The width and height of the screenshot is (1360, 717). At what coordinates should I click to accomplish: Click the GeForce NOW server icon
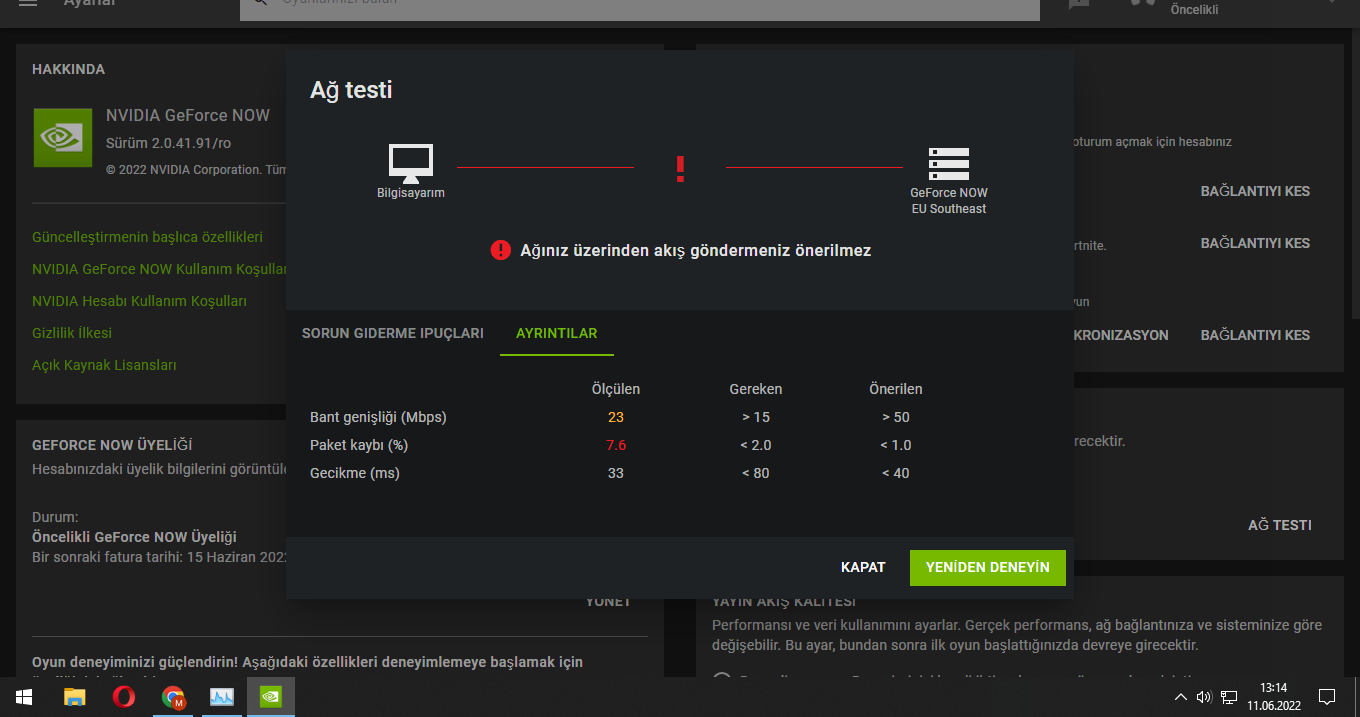coord(949,164)
